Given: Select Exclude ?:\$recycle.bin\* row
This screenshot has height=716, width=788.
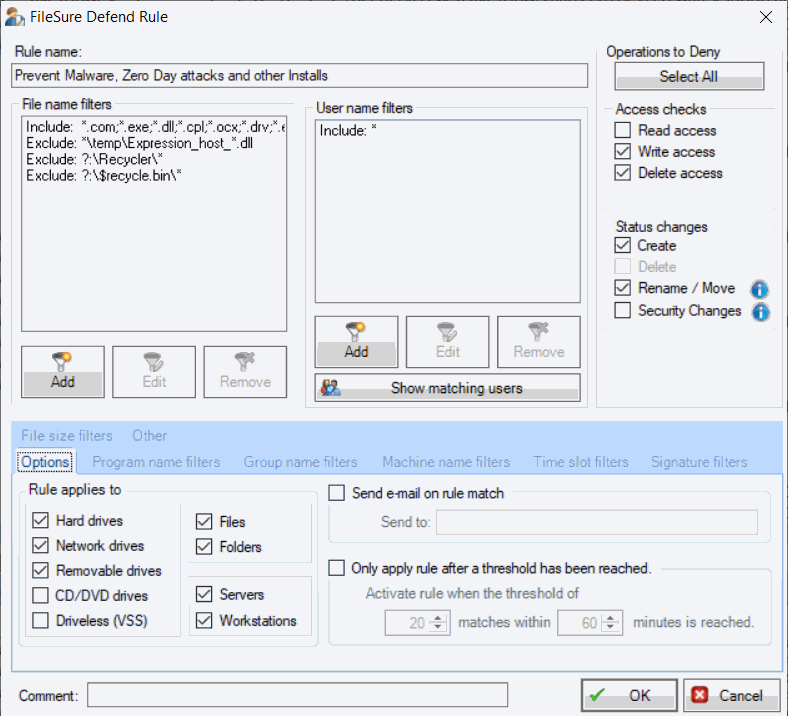Looking at the screenshot, I should click(154, 175).
